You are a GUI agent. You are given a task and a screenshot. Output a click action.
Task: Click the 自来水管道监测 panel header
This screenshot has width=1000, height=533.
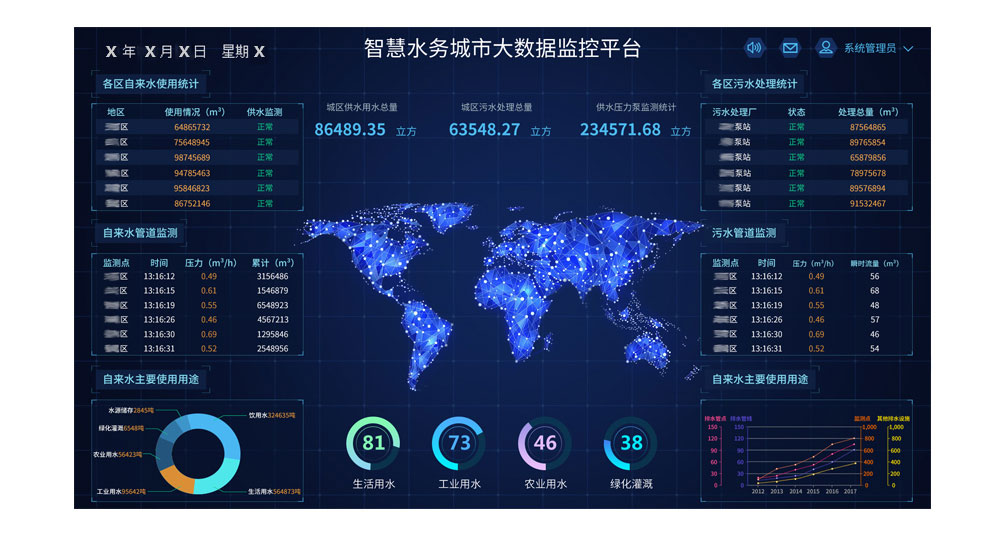[x=140, y=233]
